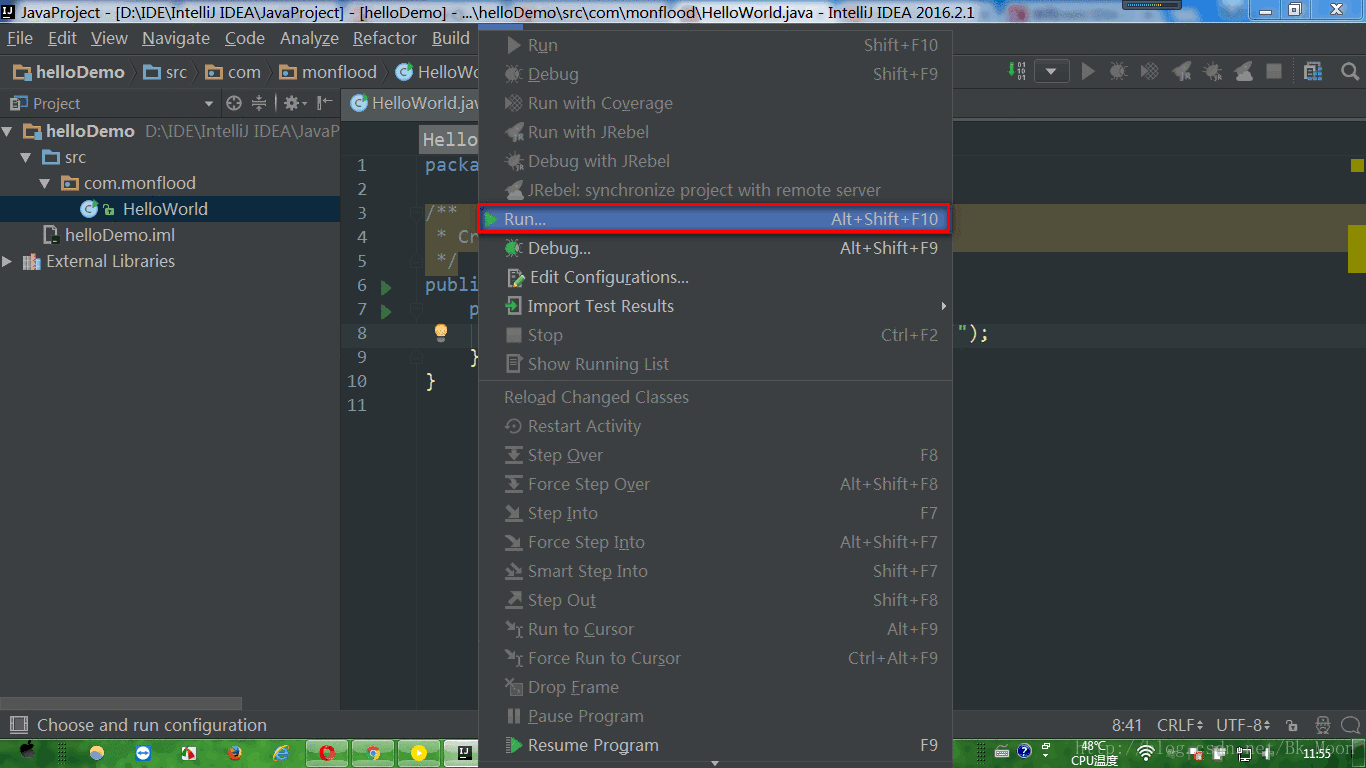Click the status bar tool windows toggle icon
This screenshot has height=768, width=1366.
17,725
